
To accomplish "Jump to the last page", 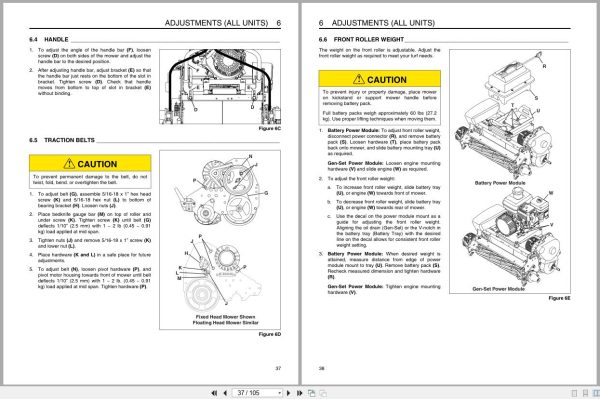I will pos(300,393).
